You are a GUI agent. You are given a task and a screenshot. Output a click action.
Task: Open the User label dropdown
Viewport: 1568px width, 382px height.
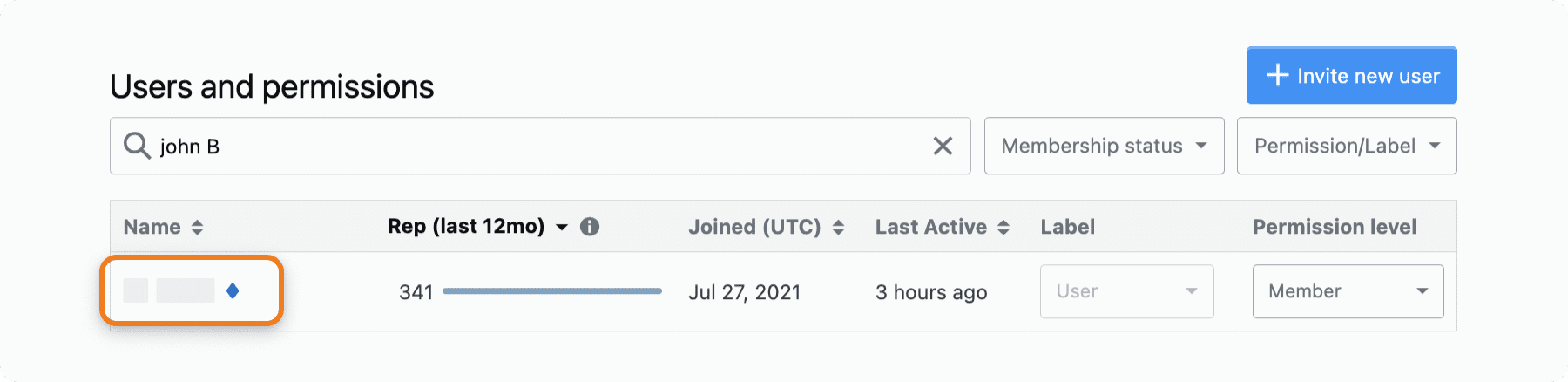point(1126,291)
